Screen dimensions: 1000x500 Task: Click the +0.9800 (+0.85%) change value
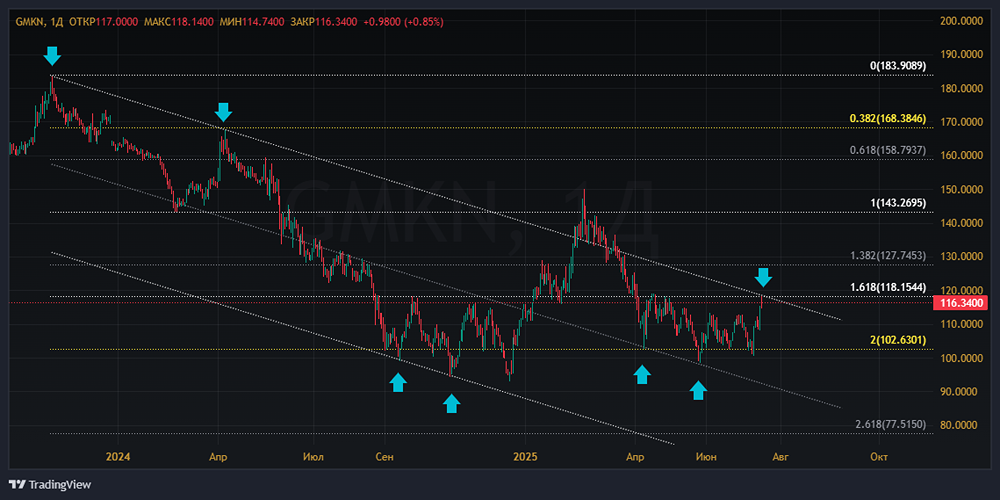(x=403, y=22)
